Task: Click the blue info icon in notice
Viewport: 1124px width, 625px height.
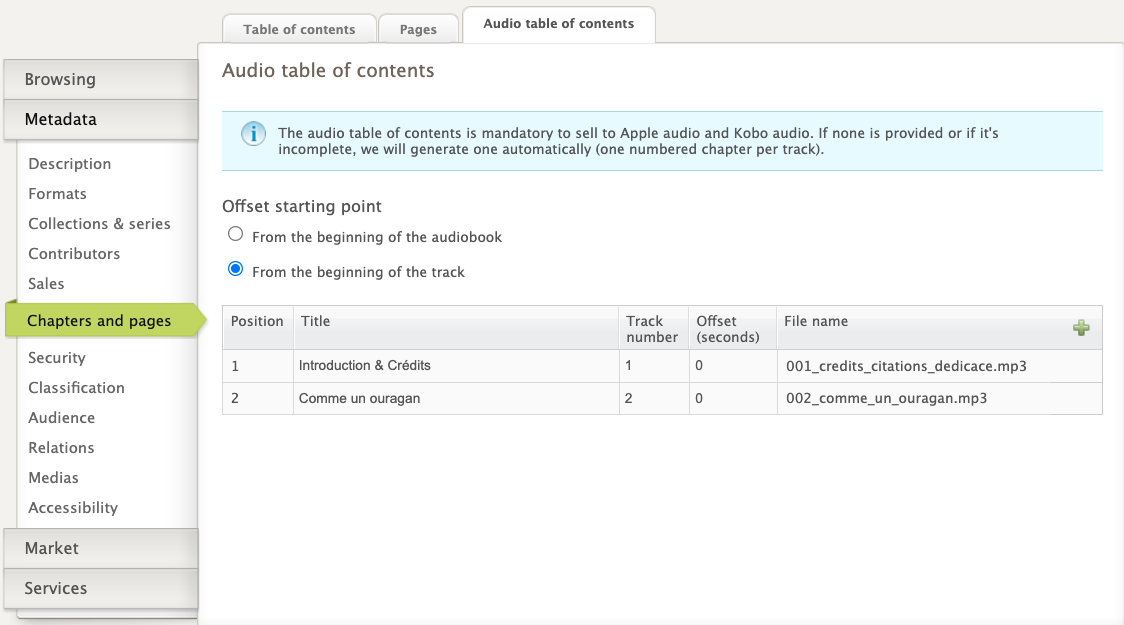Action: 254,134
